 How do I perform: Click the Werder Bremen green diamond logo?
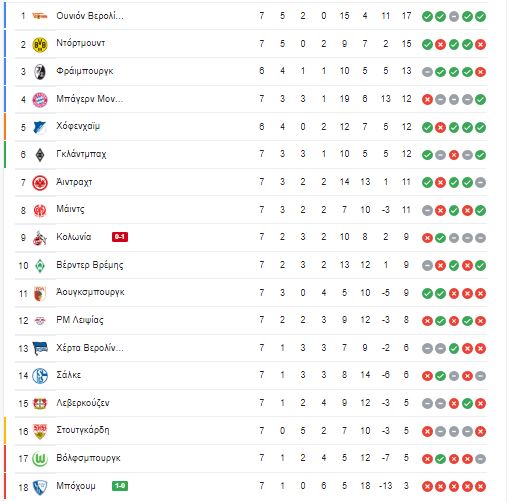(x=40, y=266)
